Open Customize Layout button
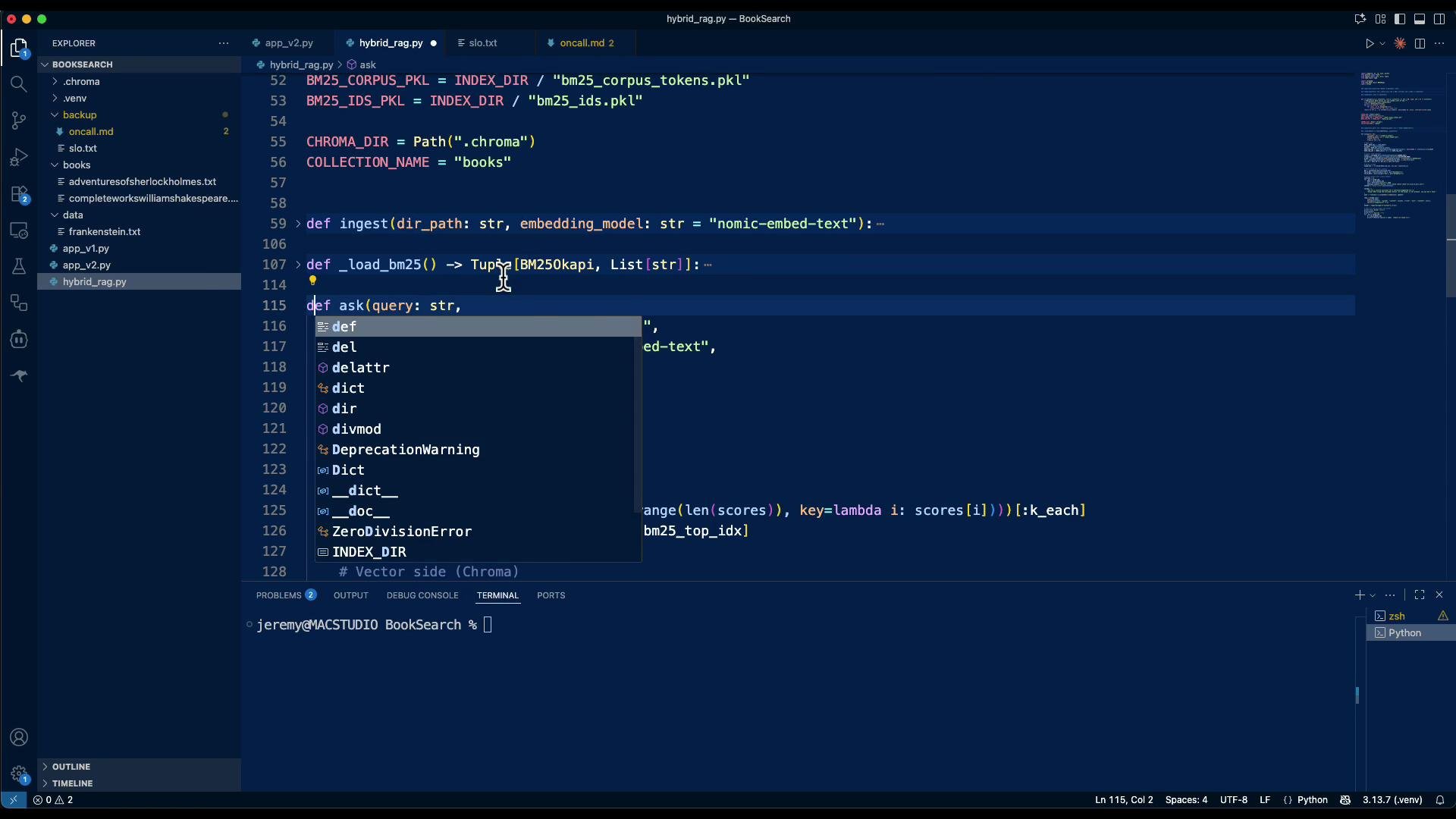 click(x=1381, y=19)
